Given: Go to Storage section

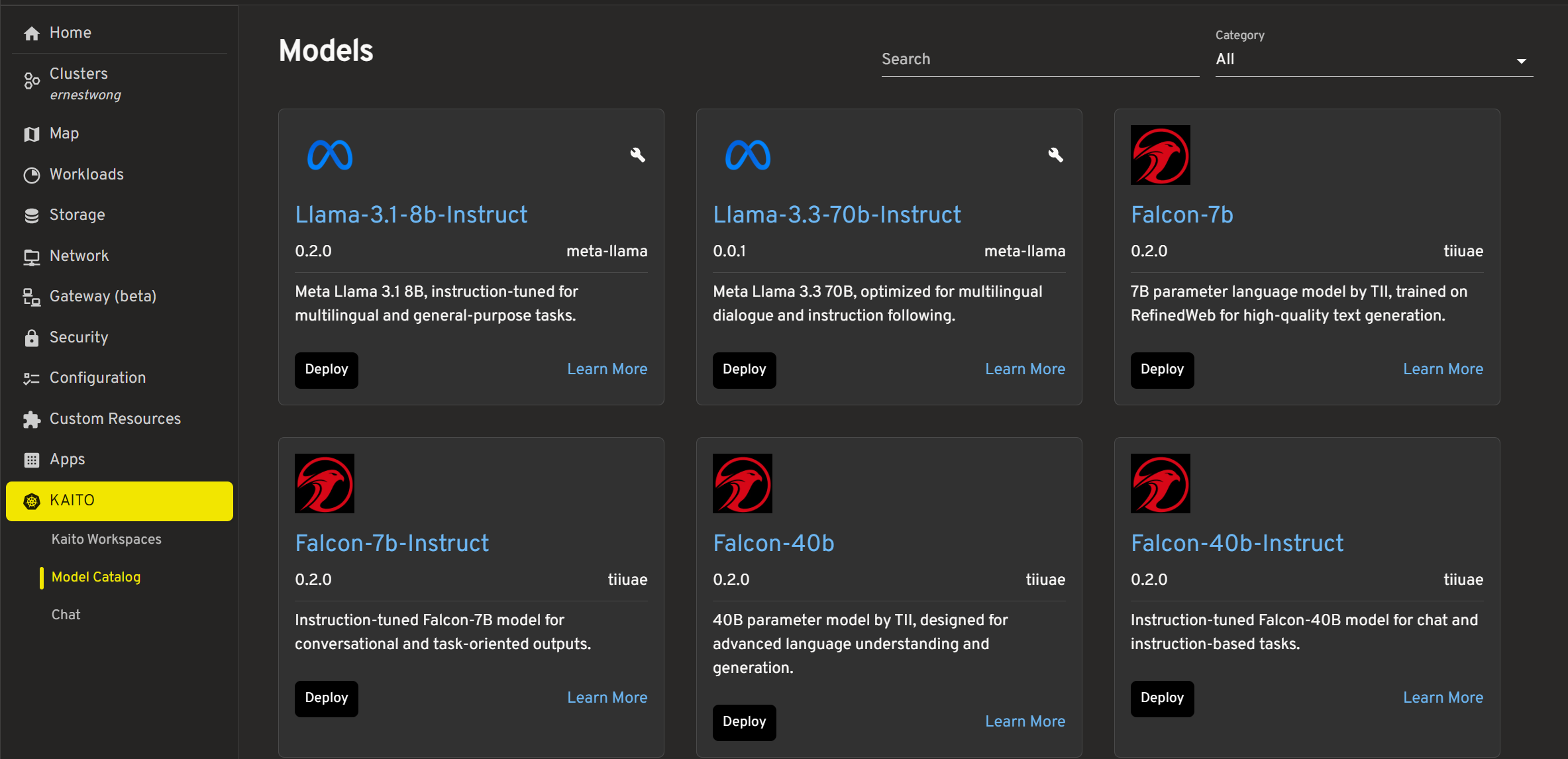Looking at the screenshot, I should [119, 215].
